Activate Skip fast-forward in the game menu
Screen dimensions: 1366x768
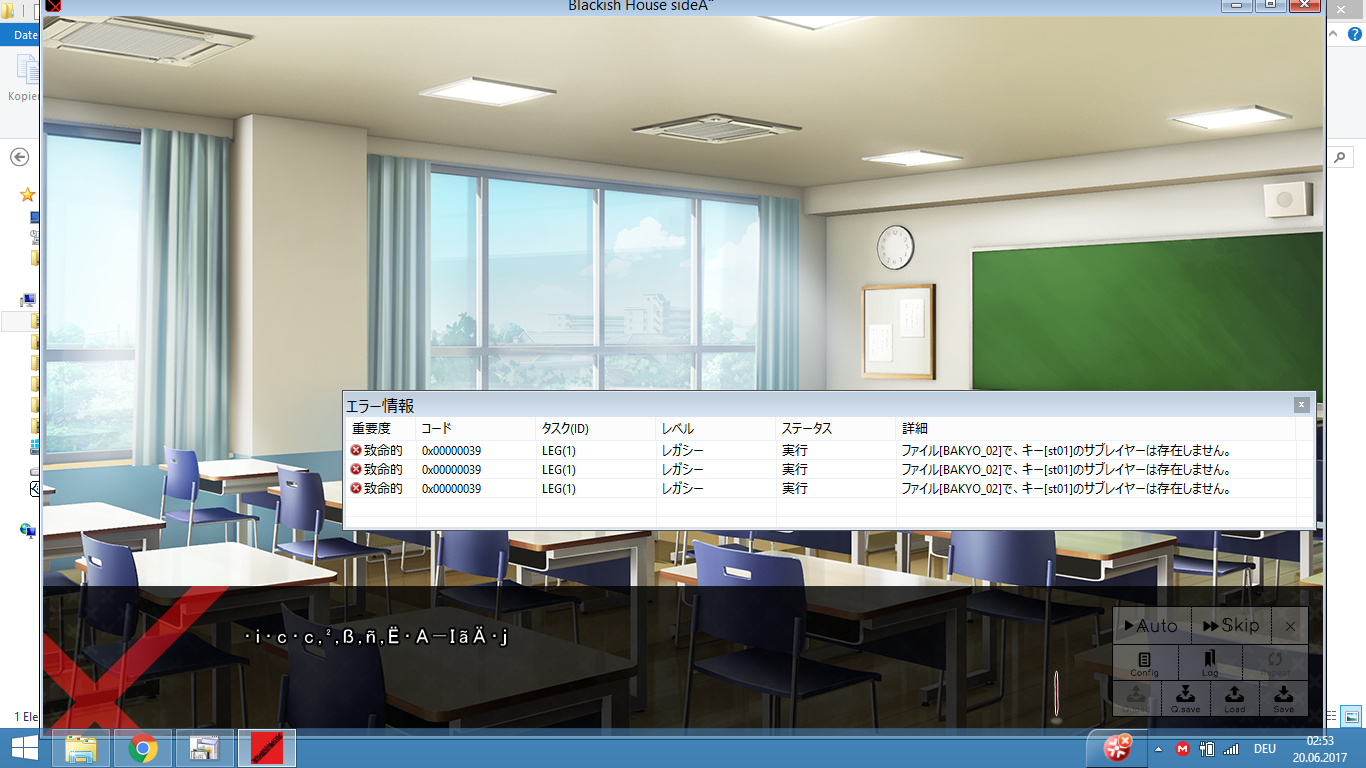tap(1231, 626)
